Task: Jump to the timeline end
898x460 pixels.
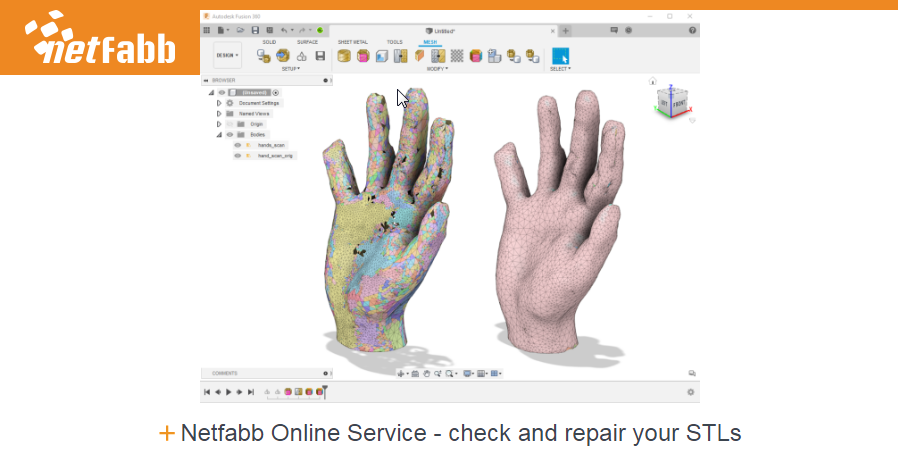Action: click(250, 392)
